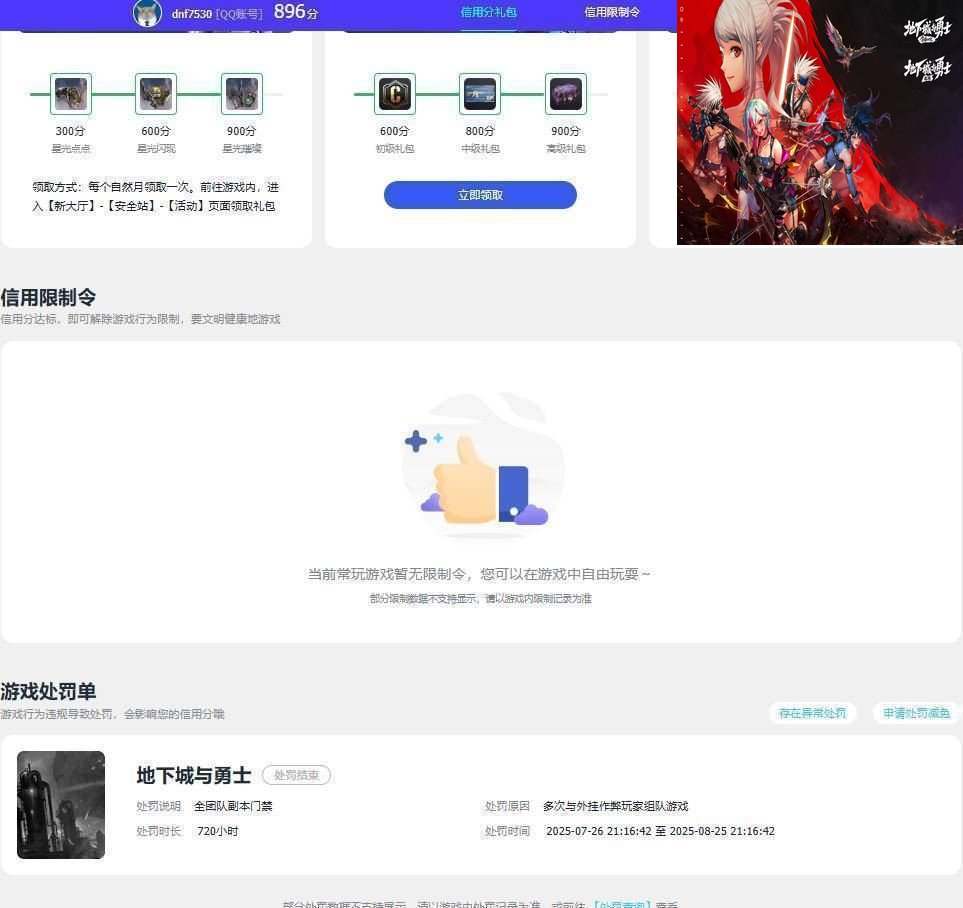
Task: Open the 地下城与勇士 character banner image
Action: click(820, 122)
